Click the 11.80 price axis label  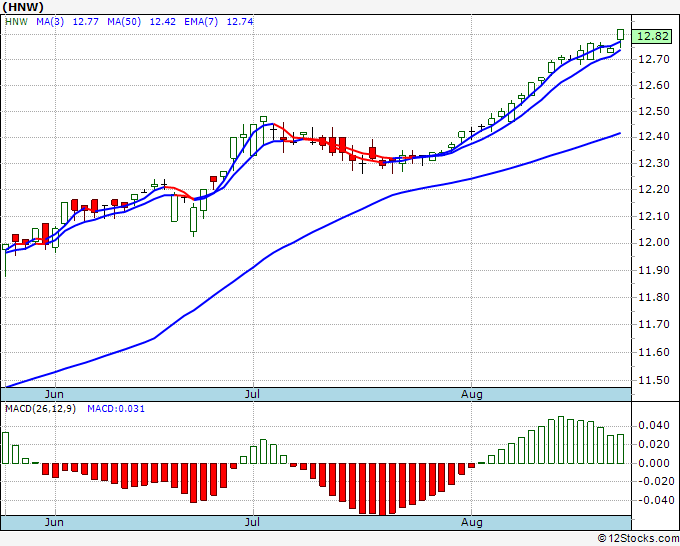[x=654, y=298]
